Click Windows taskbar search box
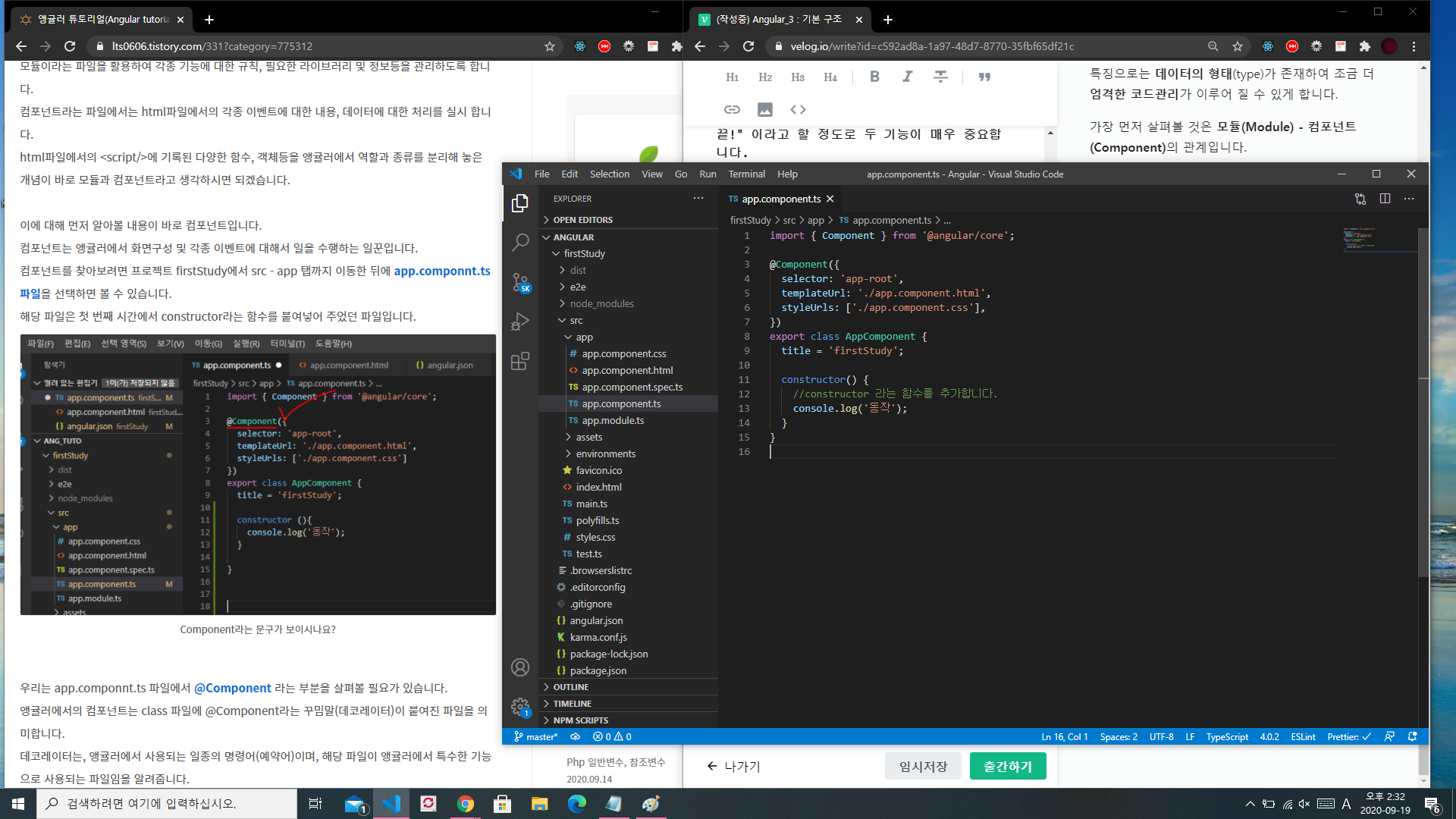The image size is (1456, 819). coord(167,804)
